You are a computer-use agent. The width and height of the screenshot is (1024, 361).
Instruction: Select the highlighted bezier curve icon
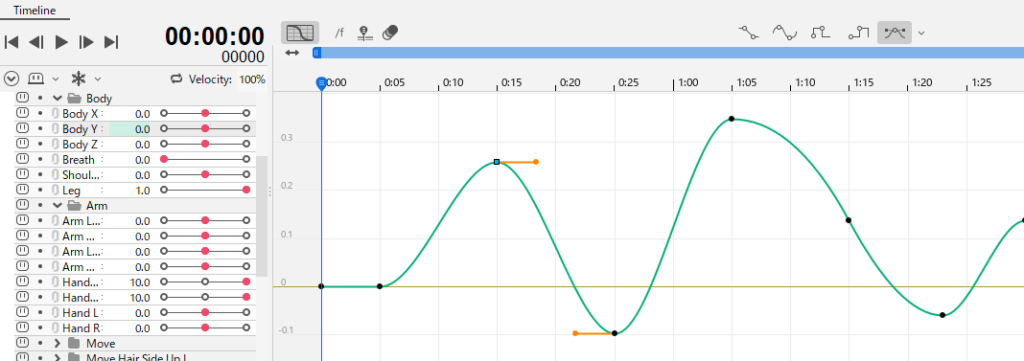coord(895,32)
